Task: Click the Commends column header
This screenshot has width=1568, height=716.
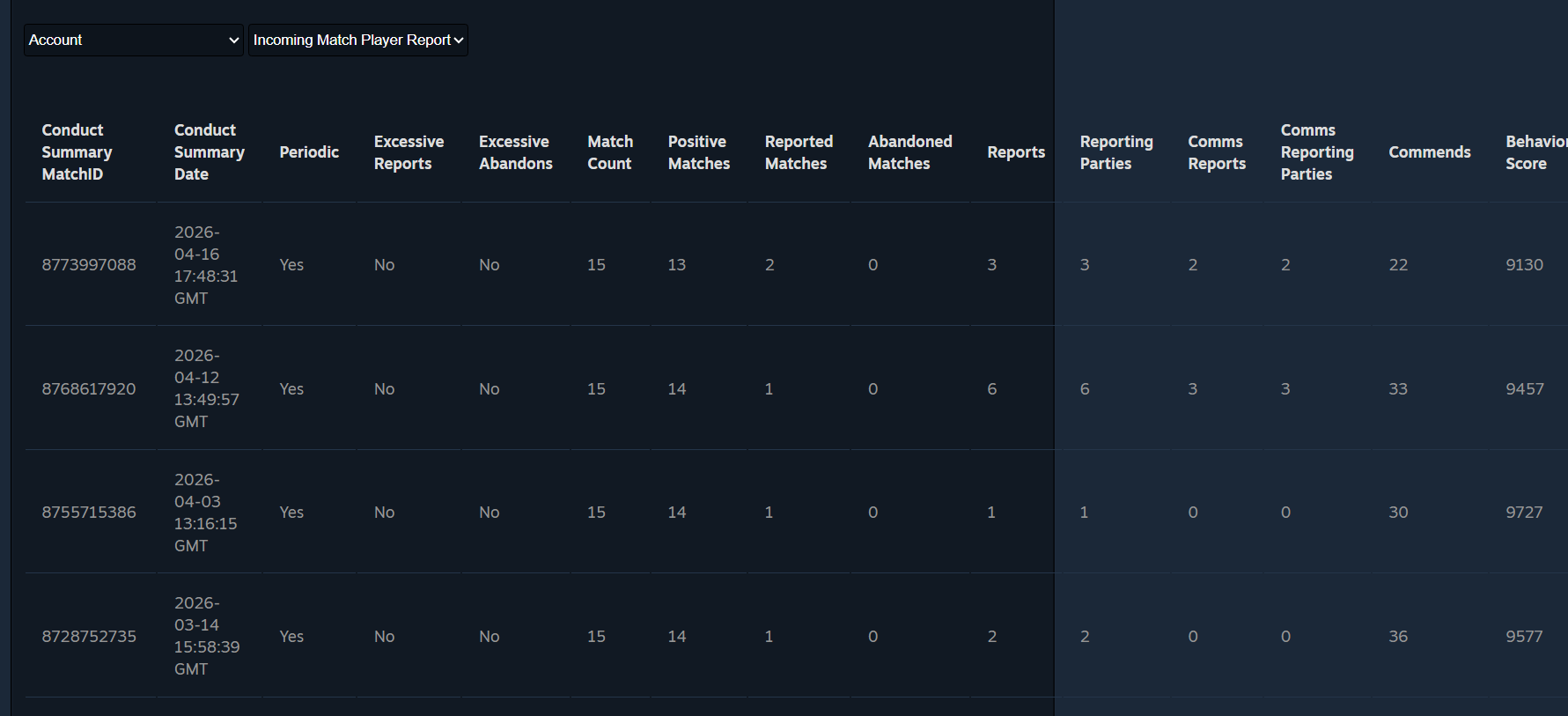Action: click(1430, 152)
